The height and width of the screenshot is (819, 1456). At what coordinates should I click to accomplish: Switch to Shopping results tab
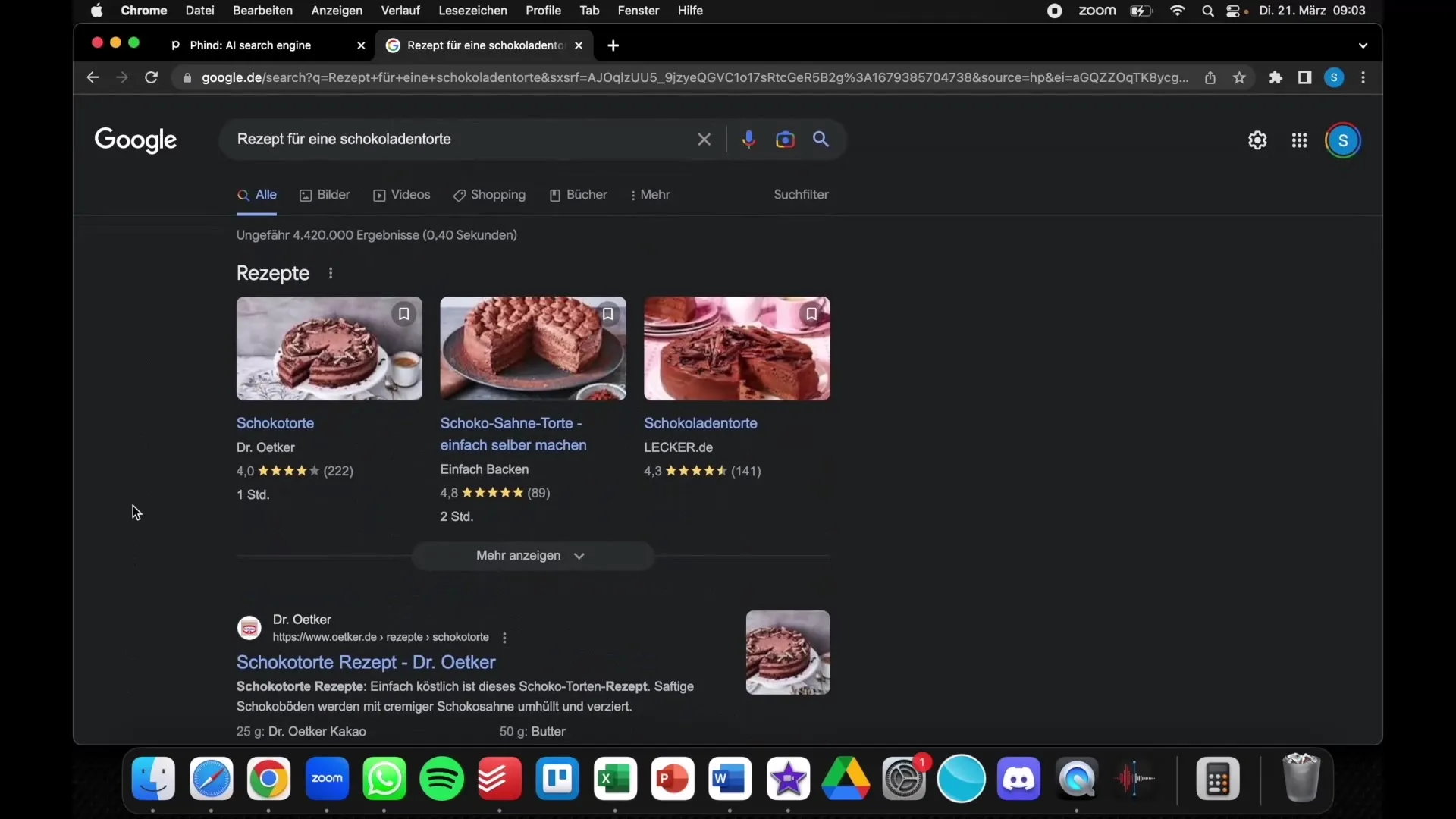pyautogui.click(x=489, y=195)
